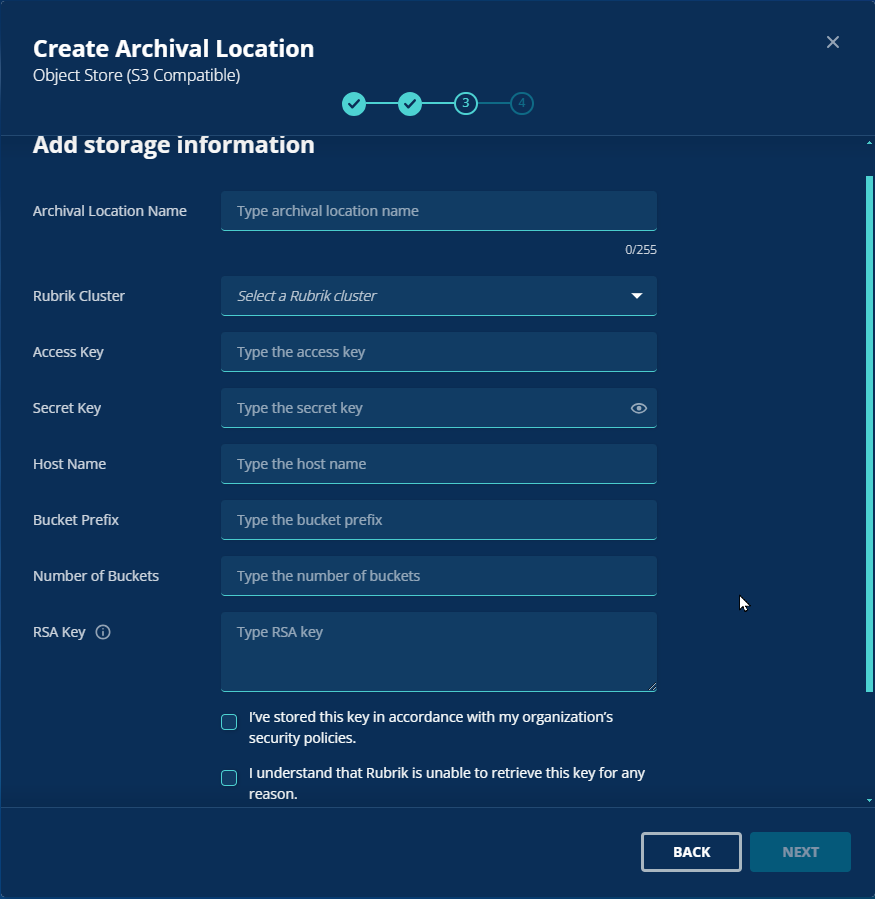875x899 pixels.
Task: Click the BACK button
Action: point(691,852)
